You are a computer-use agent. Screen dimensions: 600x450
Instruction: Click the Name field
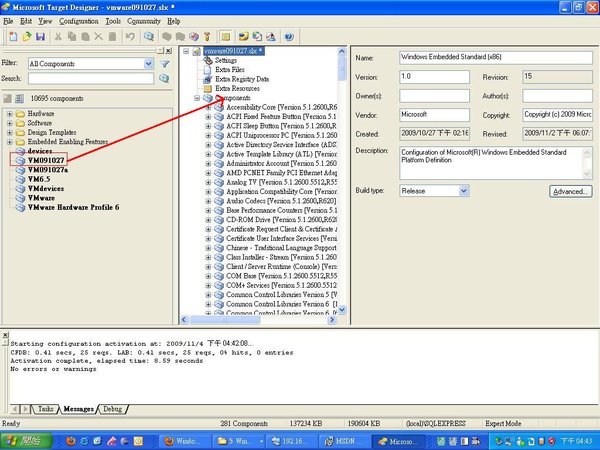pyautogui.click(x=496, y=57)
